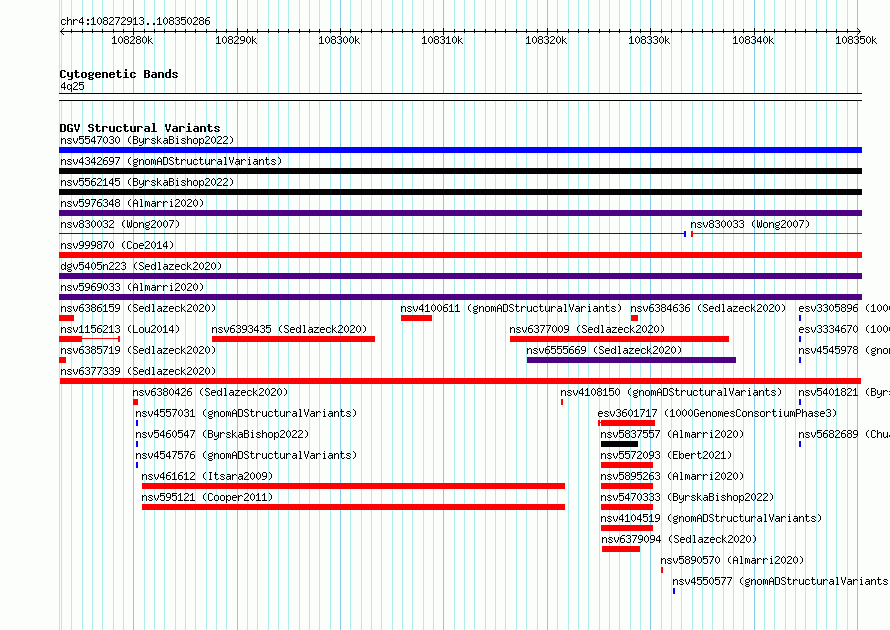Viewport: 890px width, 630px height.
Task: Click the nsv830033 (Wong2007) label
Action: pyautogui.click(x=750, y=224)
